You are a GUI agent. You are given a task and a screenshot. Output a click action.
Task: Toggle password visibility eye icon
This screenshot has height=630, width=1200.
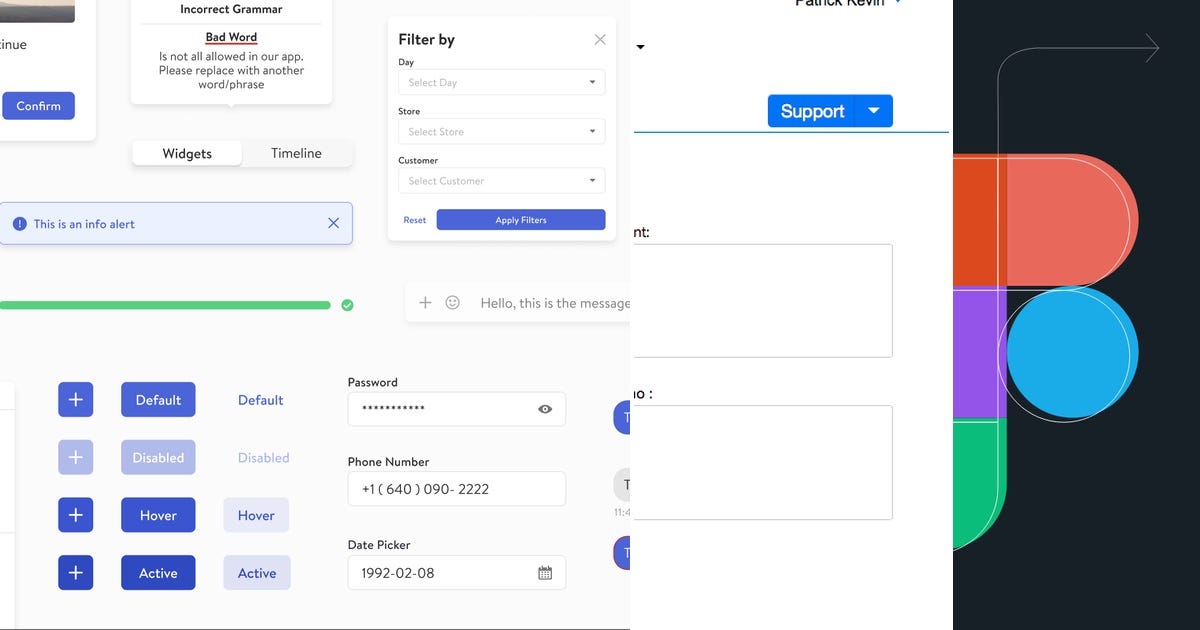click(545, 409)
